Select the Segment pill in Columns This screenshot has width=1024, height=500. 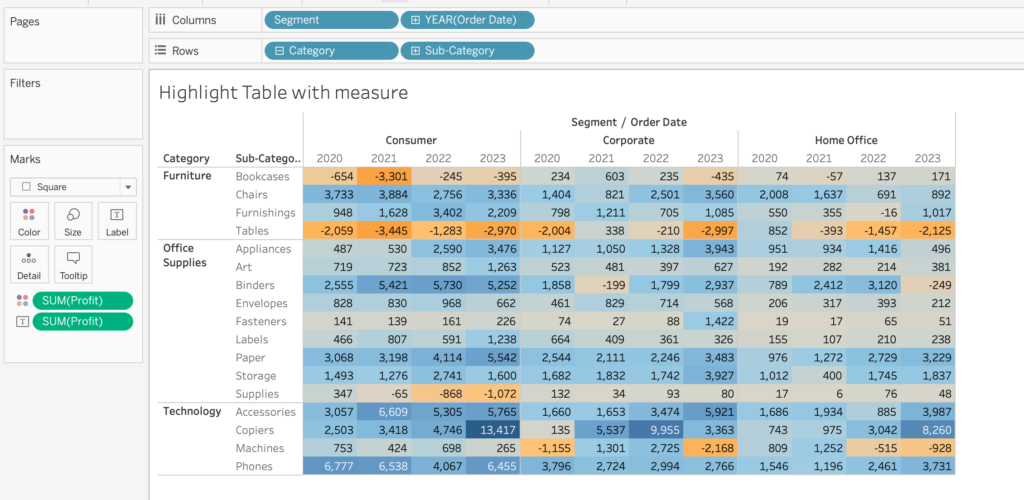tap(330, 20)
